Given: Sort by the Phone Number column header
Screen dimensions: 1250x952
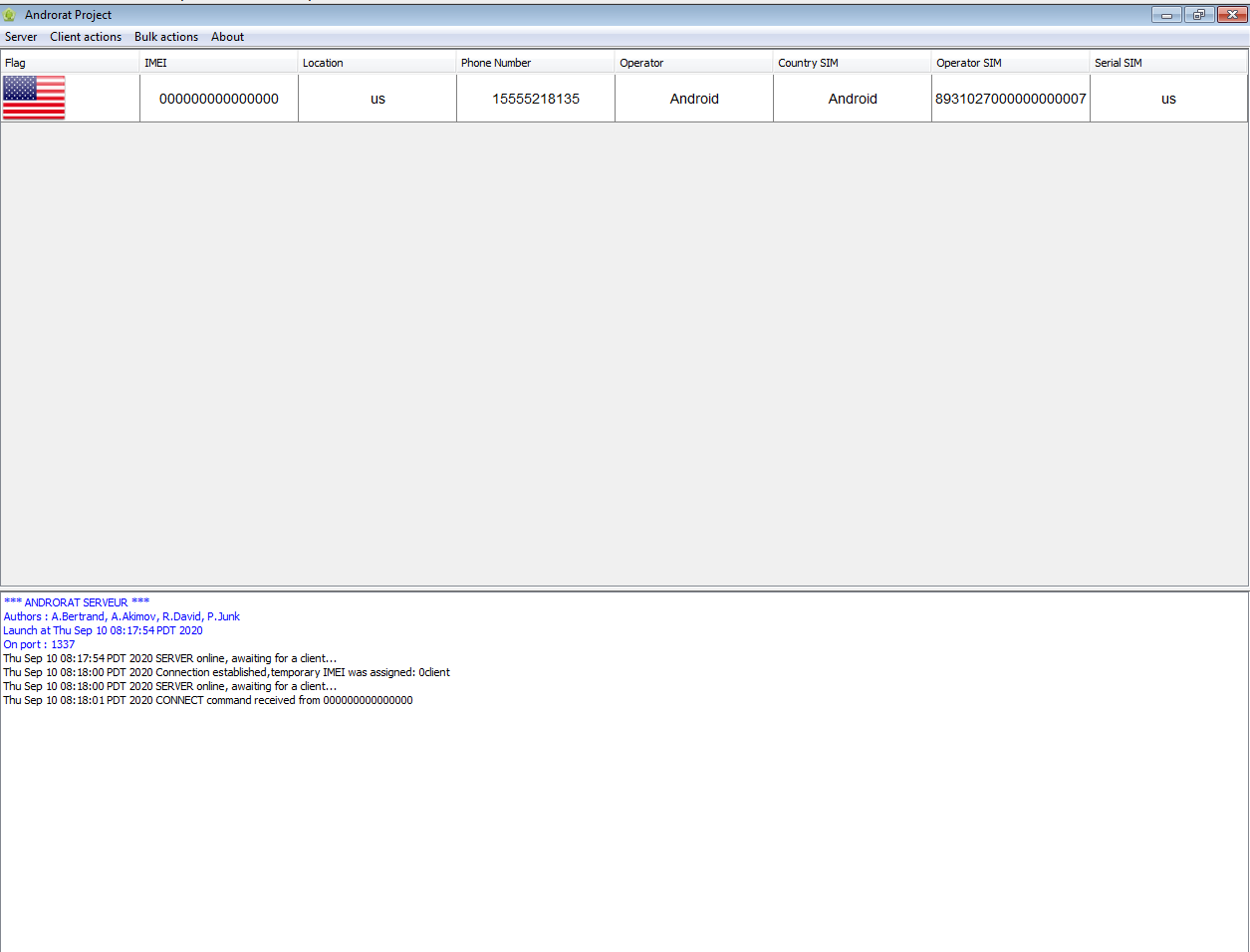Looking at the screenshot, I should (x=536, y=63).
